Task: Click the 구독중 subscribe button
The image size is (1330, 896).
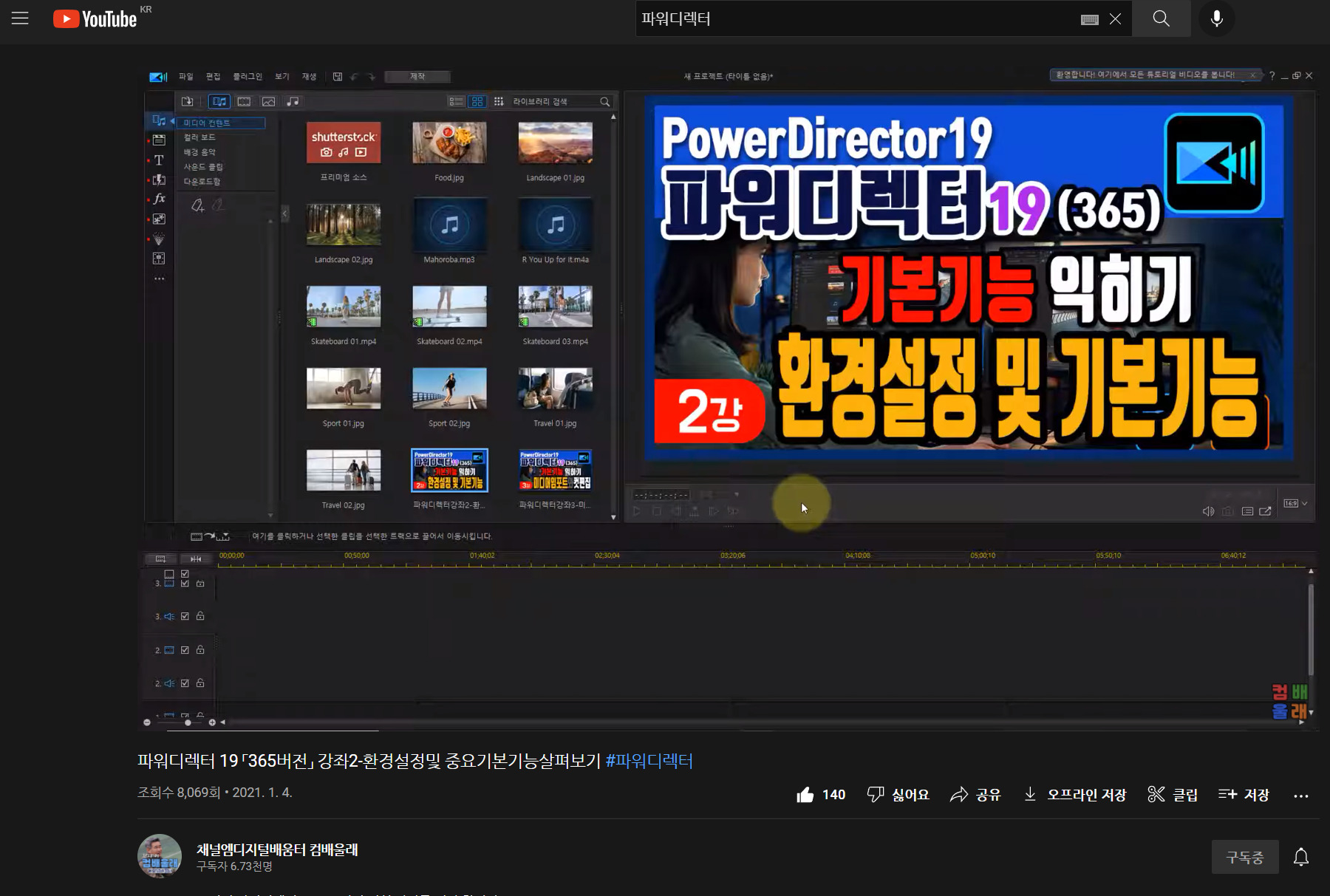Action: pyautogui.click(x=1244, y=857)
